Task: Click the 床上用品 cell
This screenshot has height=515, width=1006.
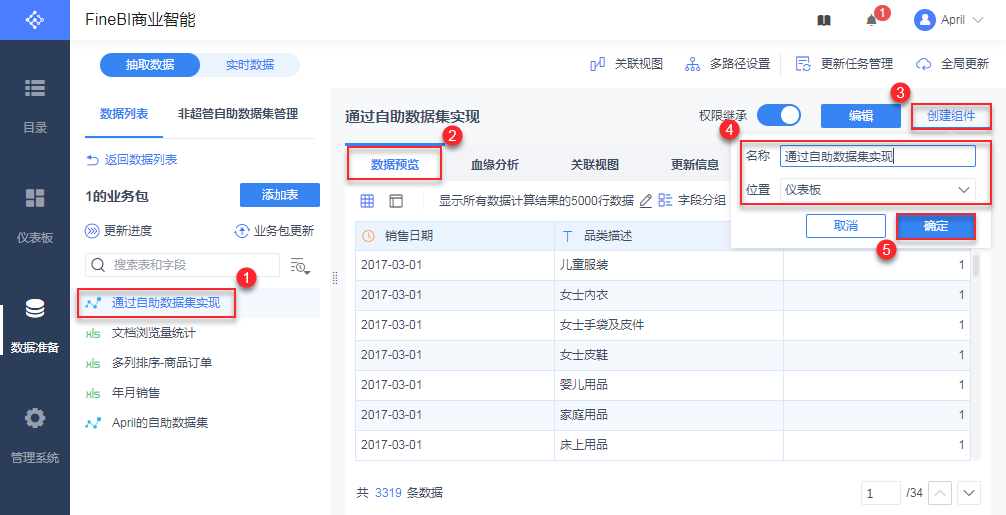Action: pyautogui.click(x=669, y=444)
